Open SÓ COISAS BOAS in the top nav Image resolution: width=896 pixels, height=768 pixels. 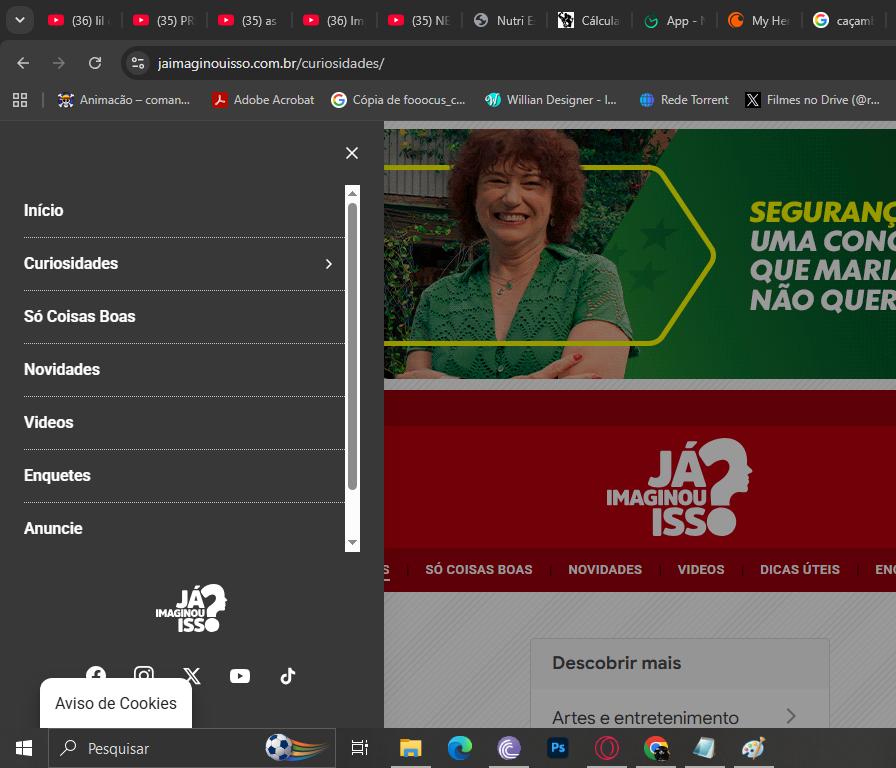pyautogui.click(x=479, y=570)
